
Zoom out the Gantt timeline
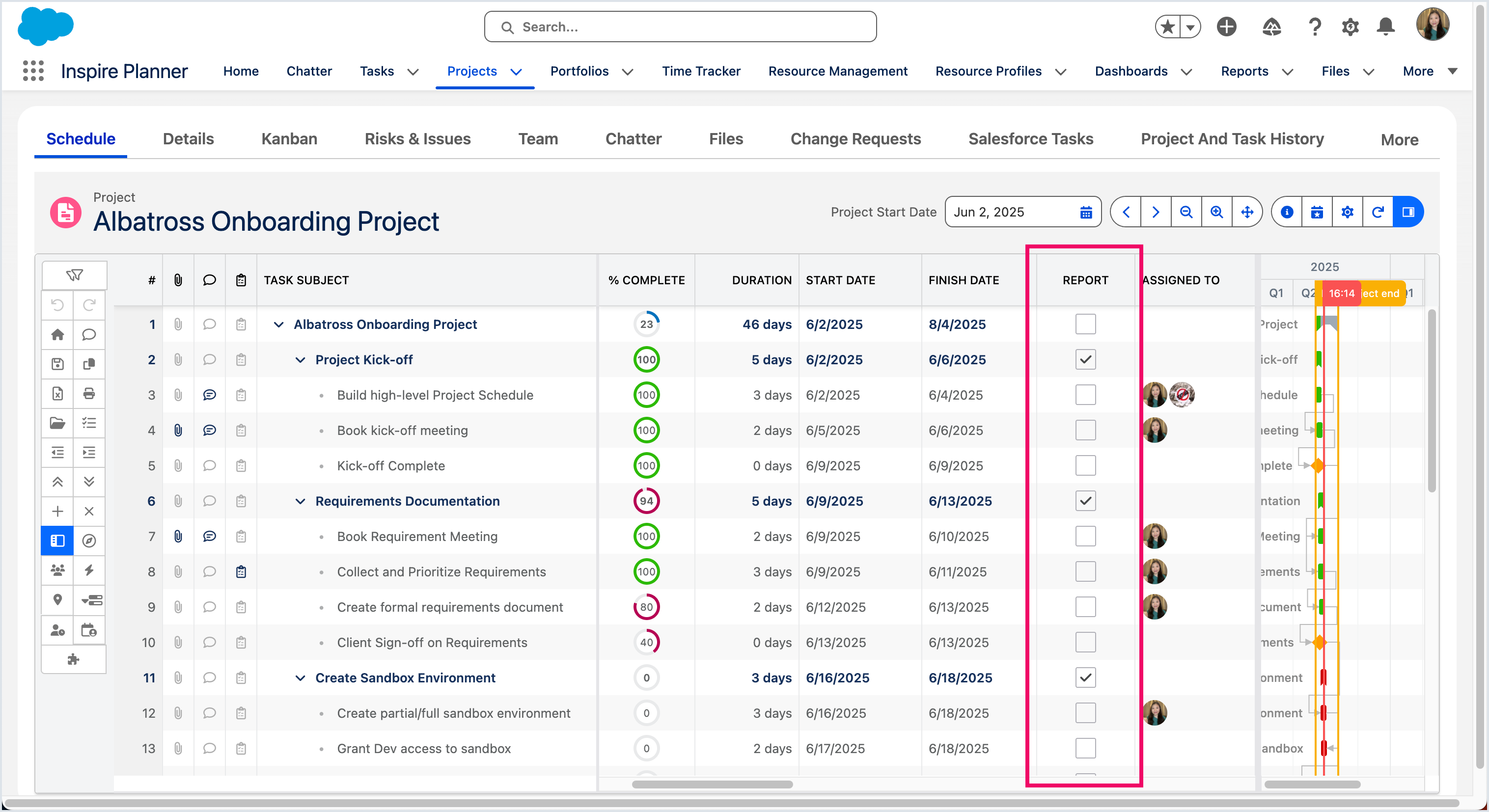tap(1186, 212)
